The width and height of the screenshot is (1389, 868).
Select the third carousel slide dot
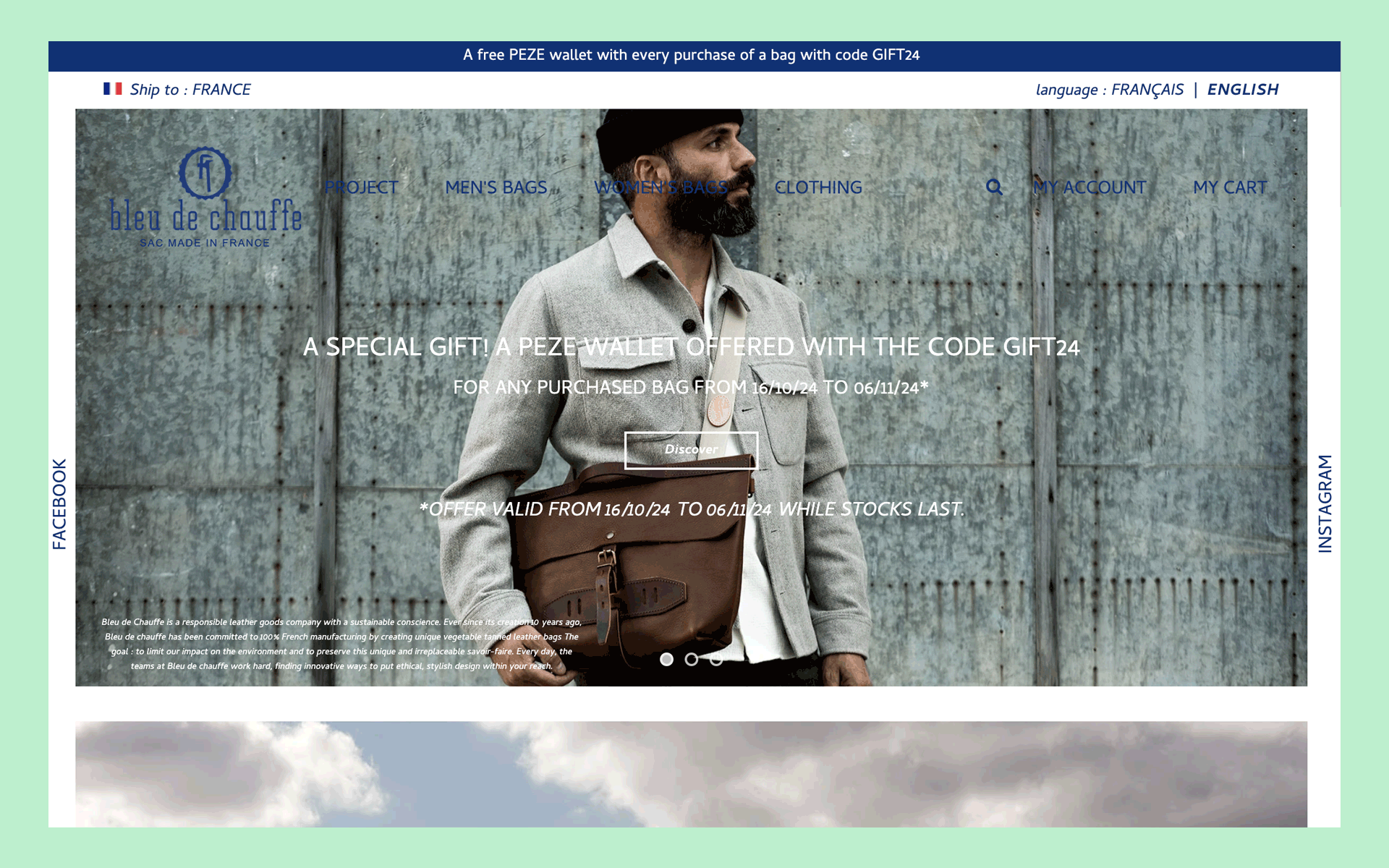point(716,659)
